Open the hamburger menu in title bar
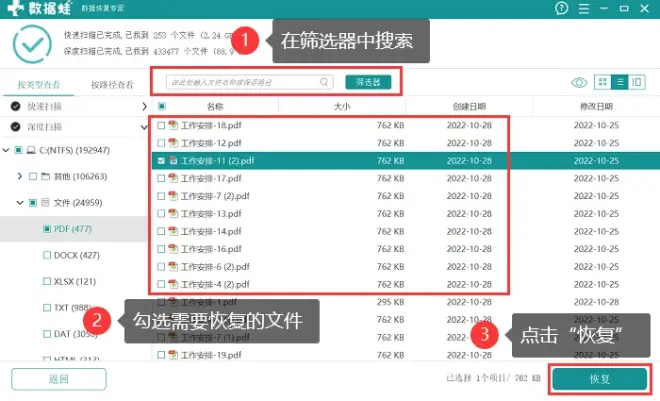The image size is (660, 401). coord(583,8)
